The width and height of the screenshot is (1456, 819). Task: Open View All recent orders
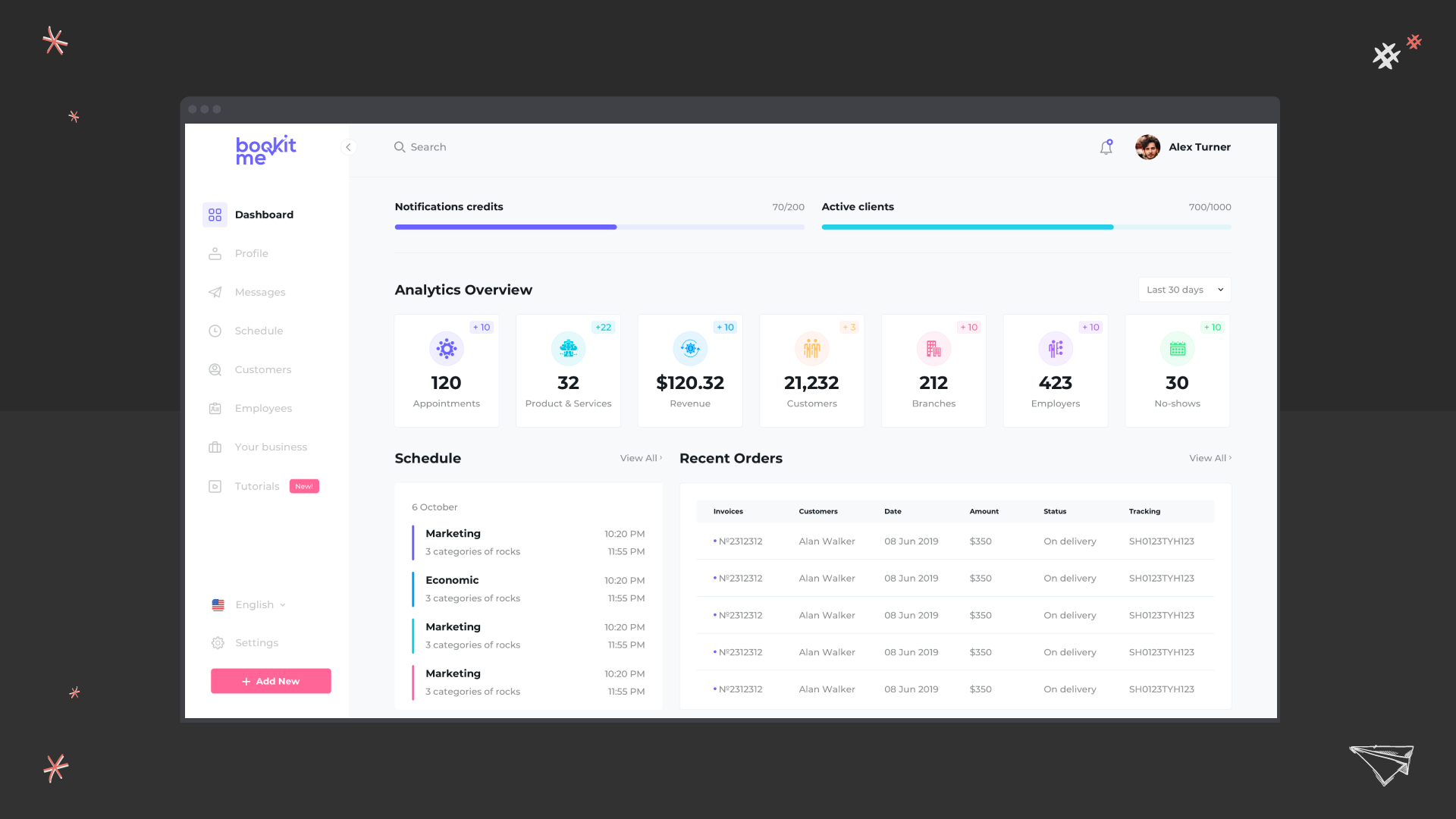click(x=1210, y=458)
